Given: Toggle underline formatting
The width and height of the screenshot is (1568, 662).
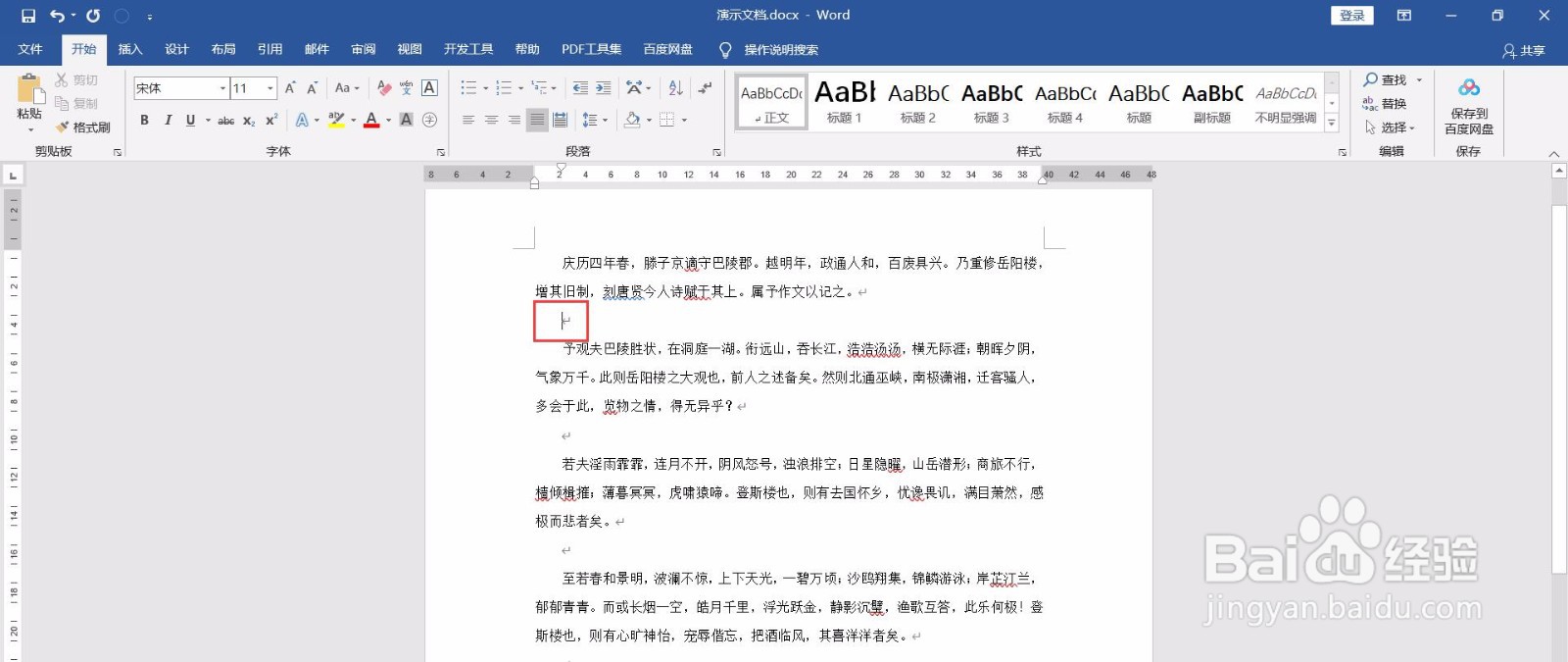Looking at the screenshot, I should 190,120.
